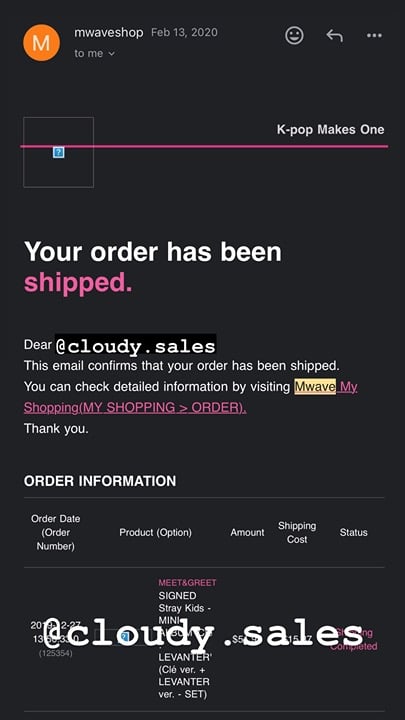Click the Feb 13, 2020 email date
Image resolution: width=405 pixels, height=720 pixels.
click(x=185, y=33)
